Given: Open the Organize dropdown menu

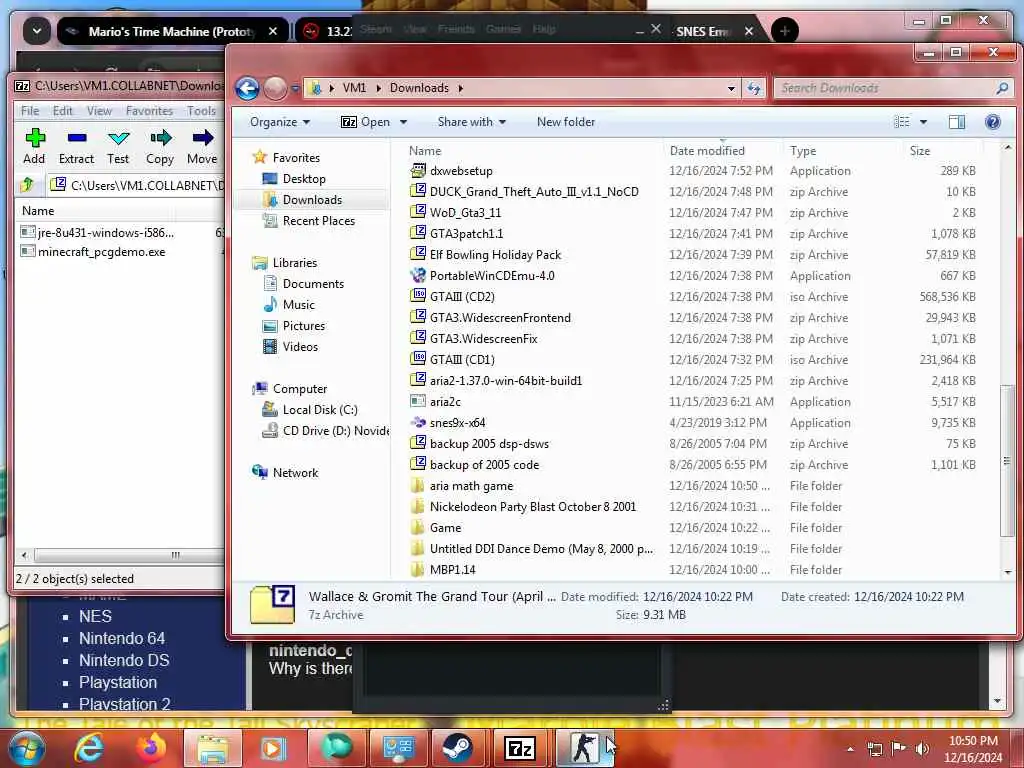Looking at the screenshot, I should coord(280,122).
